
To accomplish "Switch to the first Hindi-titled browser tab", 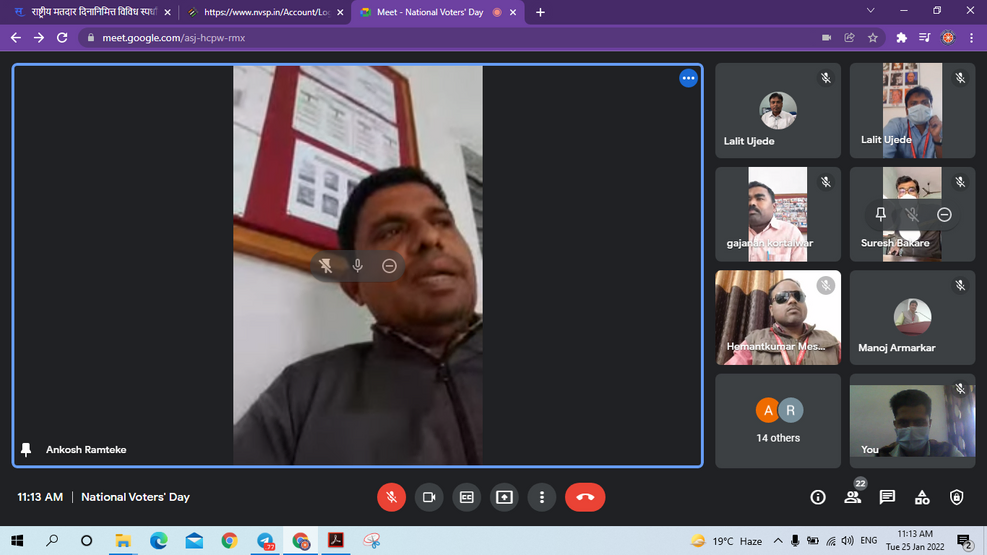I will 88,12.
